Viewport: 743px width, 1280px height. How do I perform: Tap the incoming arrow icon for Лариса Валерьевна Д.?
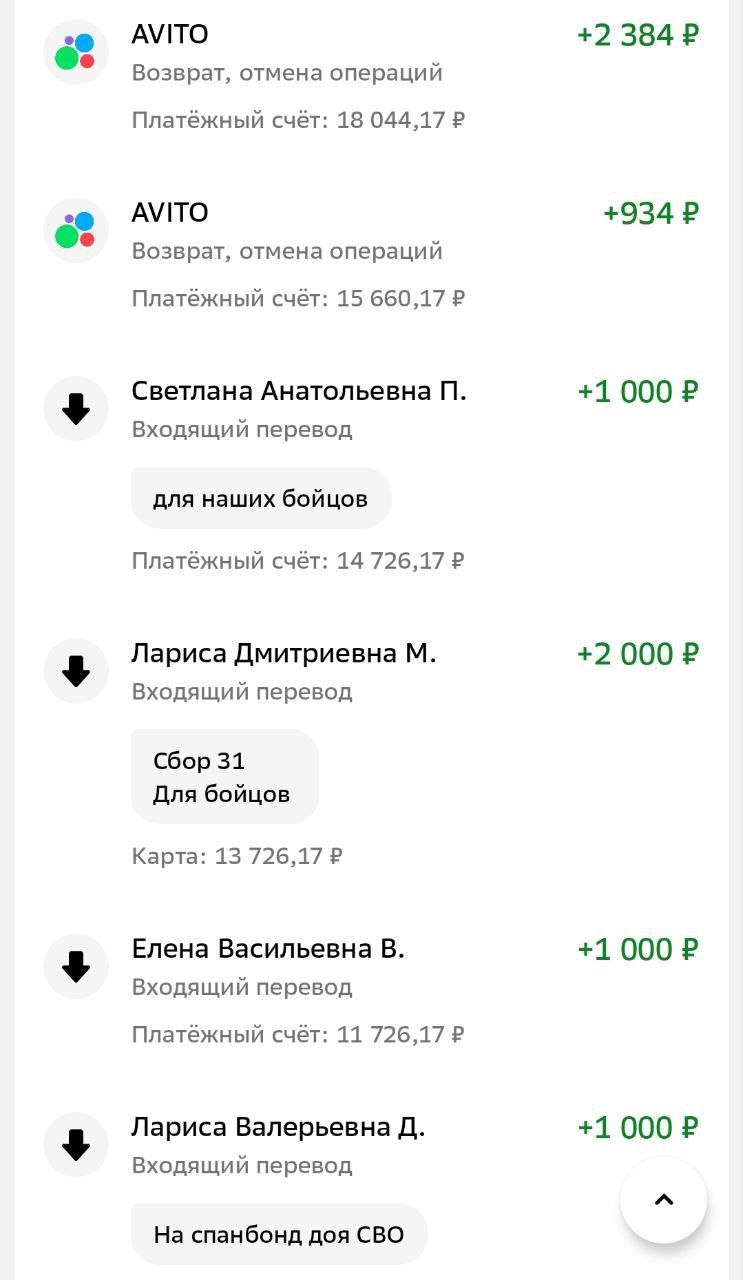click(x=76, y=1145)
